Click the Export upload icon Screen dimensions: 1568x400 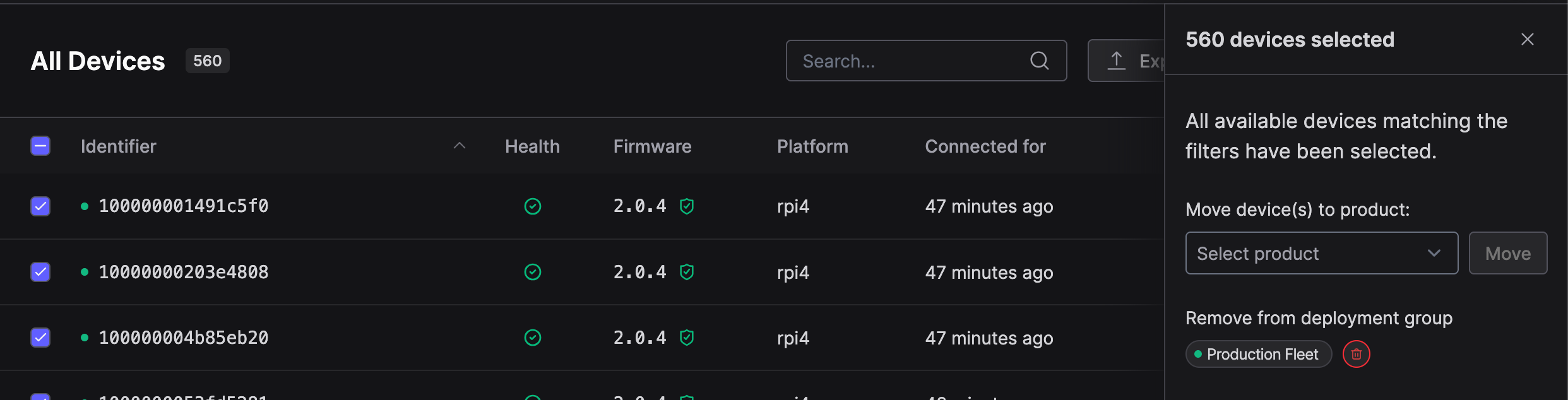pos(1117,61)
